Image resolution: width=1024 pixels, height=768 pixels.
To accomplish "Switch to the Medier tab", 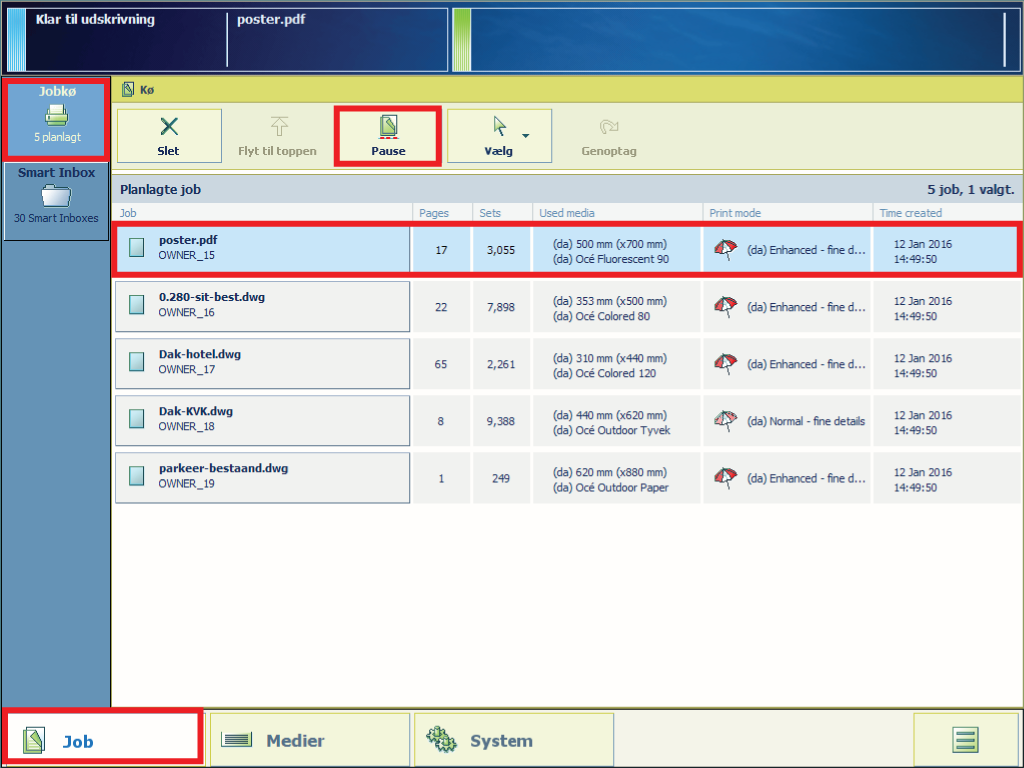I will (x=310, y=740).
